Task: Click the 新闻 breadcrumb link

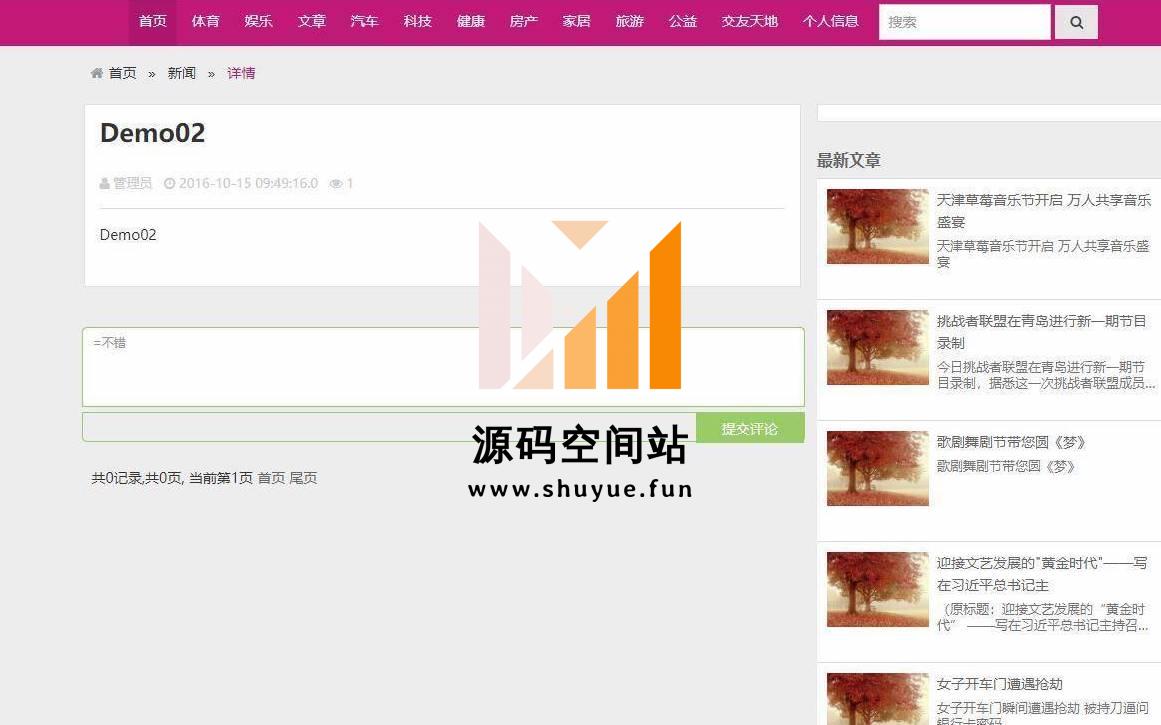Action: (181, 73)
